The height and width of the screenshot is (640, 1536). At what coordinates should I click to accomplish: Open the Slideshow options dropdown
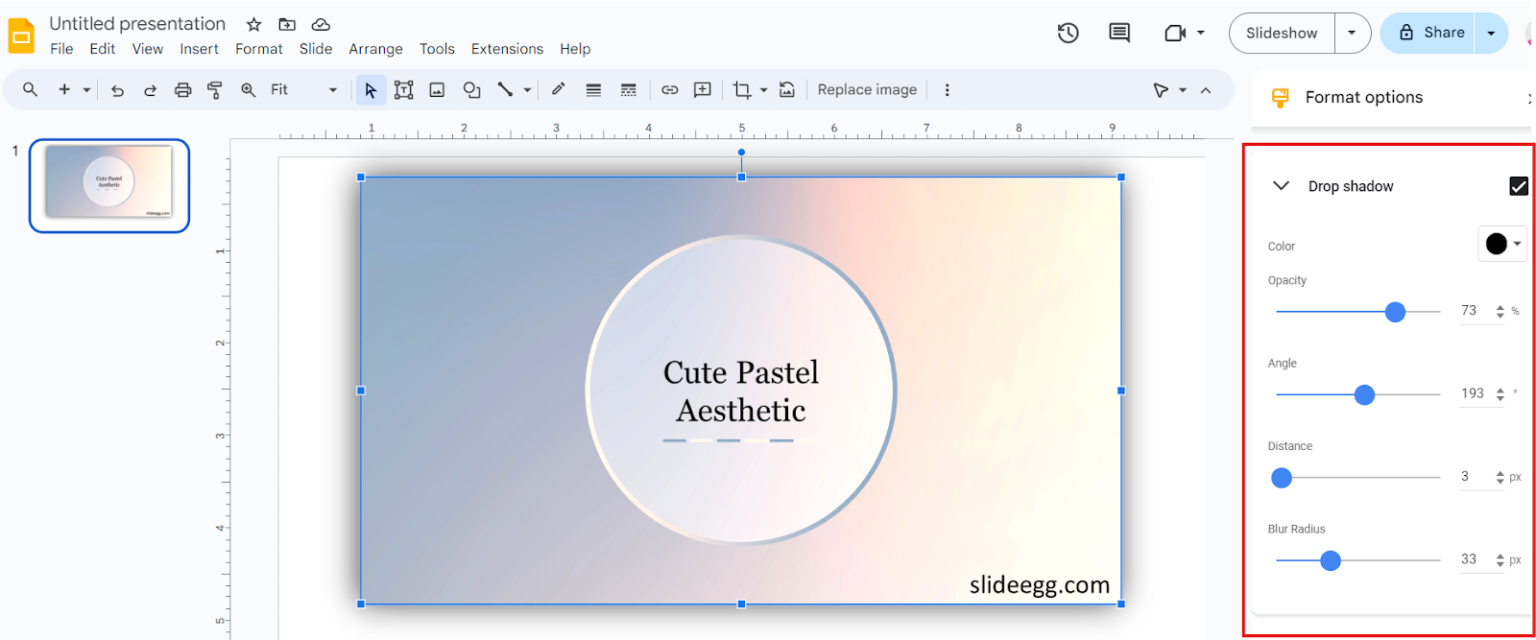pos(1353,32)
